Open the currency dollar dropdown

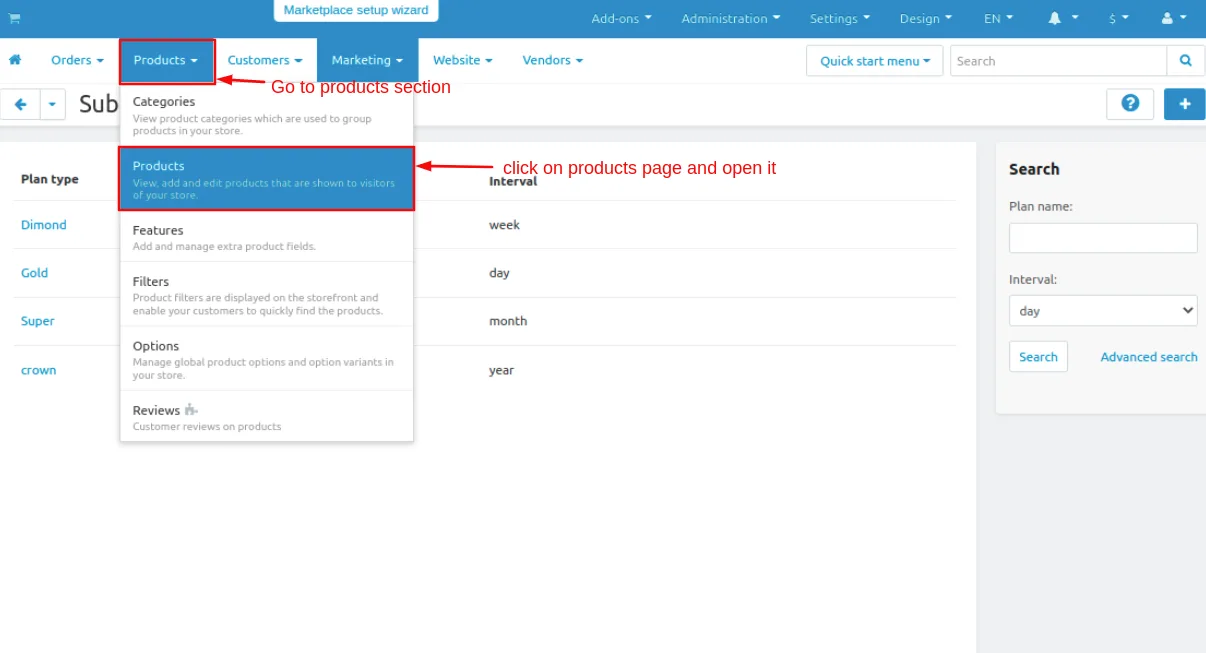1119,18
